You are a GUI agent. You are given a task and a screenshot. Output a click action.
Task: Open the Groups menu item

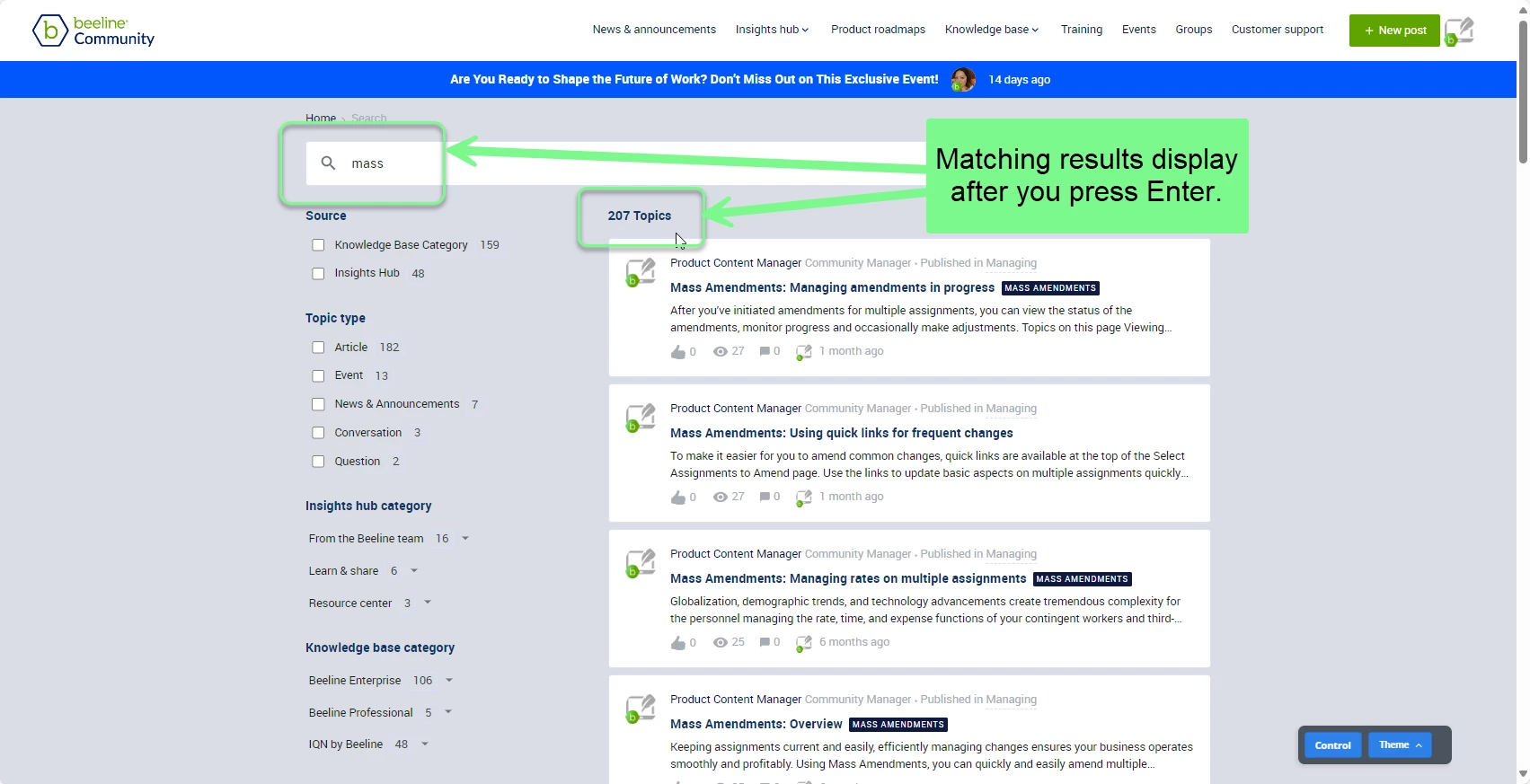tap(1193, 30)
